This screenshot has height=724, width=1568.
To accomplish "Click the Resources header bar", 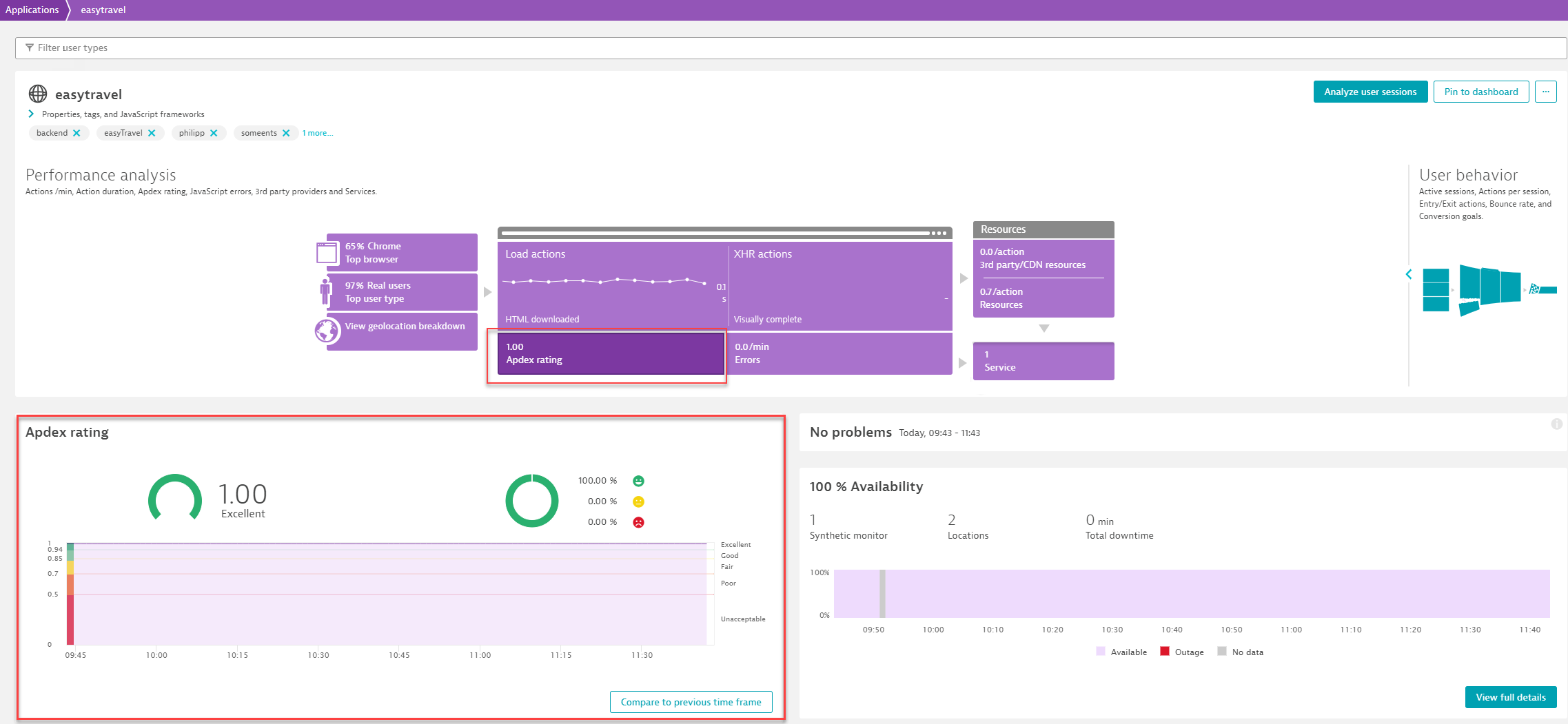I will [x=1043, y=229].
